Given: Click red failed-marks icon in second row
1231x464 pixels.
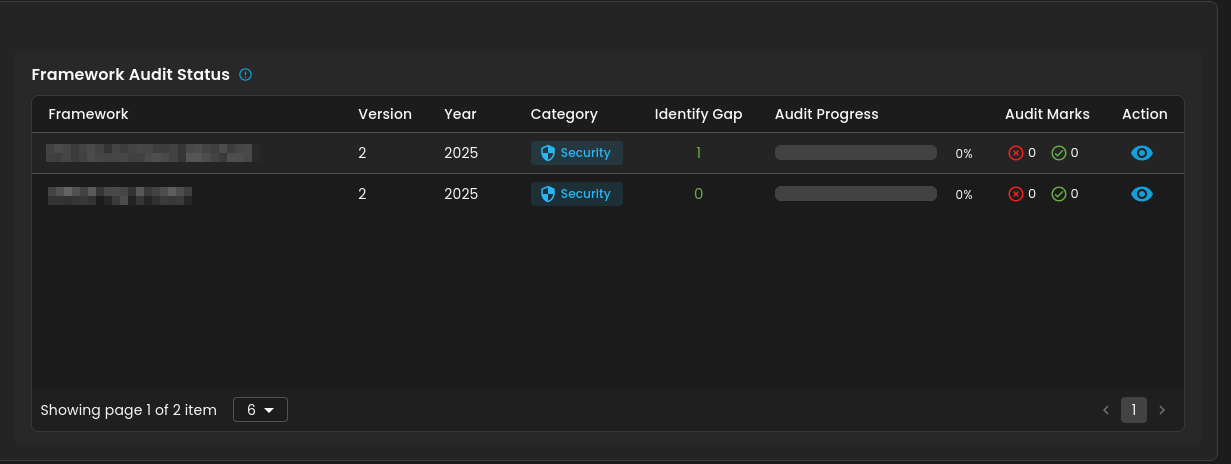Looking at the screenshot, I should click(1016, 194).
